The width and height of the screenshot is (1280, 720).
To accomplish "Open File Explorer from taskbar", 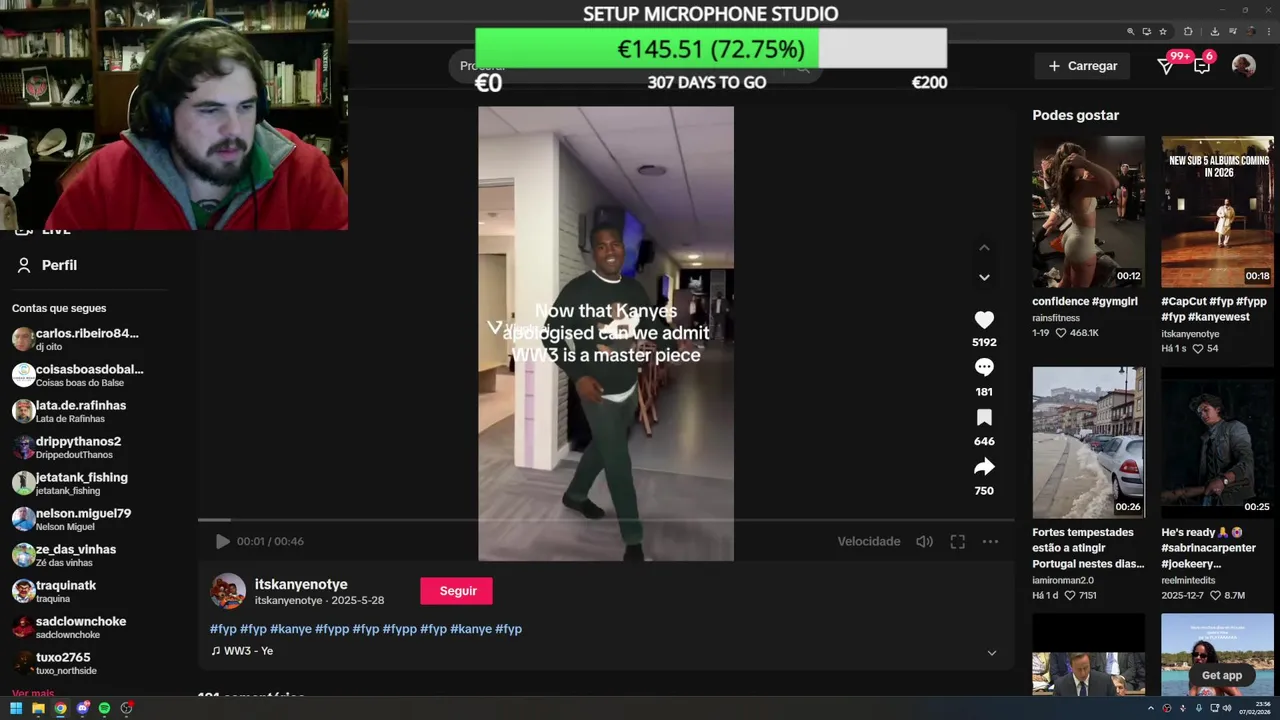I will pyautogui.click(x=38, y=708).
